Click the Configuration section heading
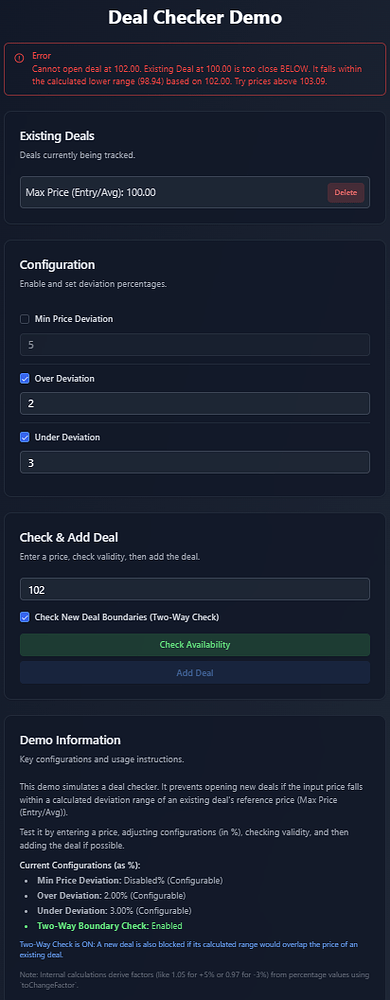The height and width of the screenshot is (1000, 390). [x=57, y=265]
